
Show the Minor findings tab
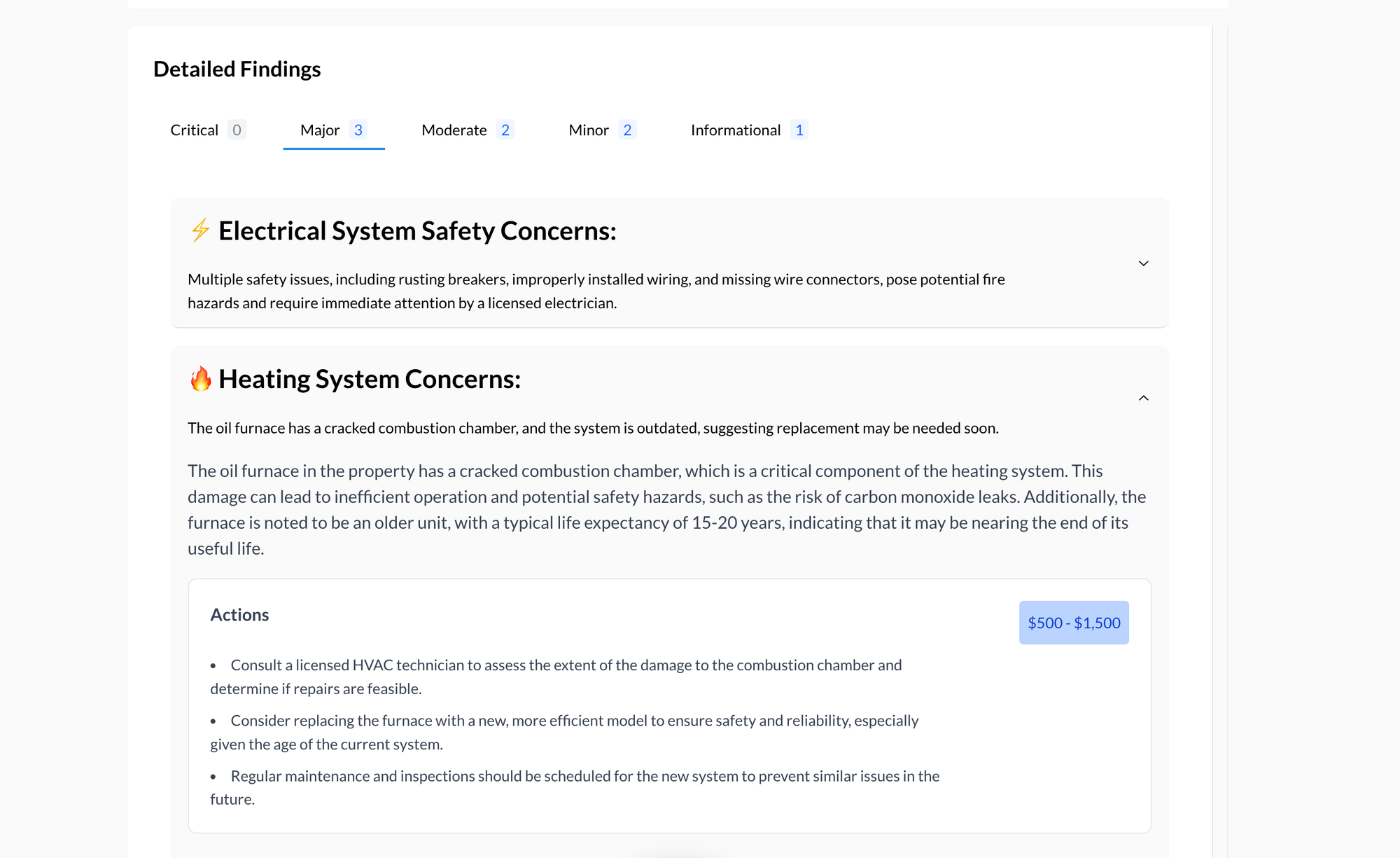pos(589,130)
